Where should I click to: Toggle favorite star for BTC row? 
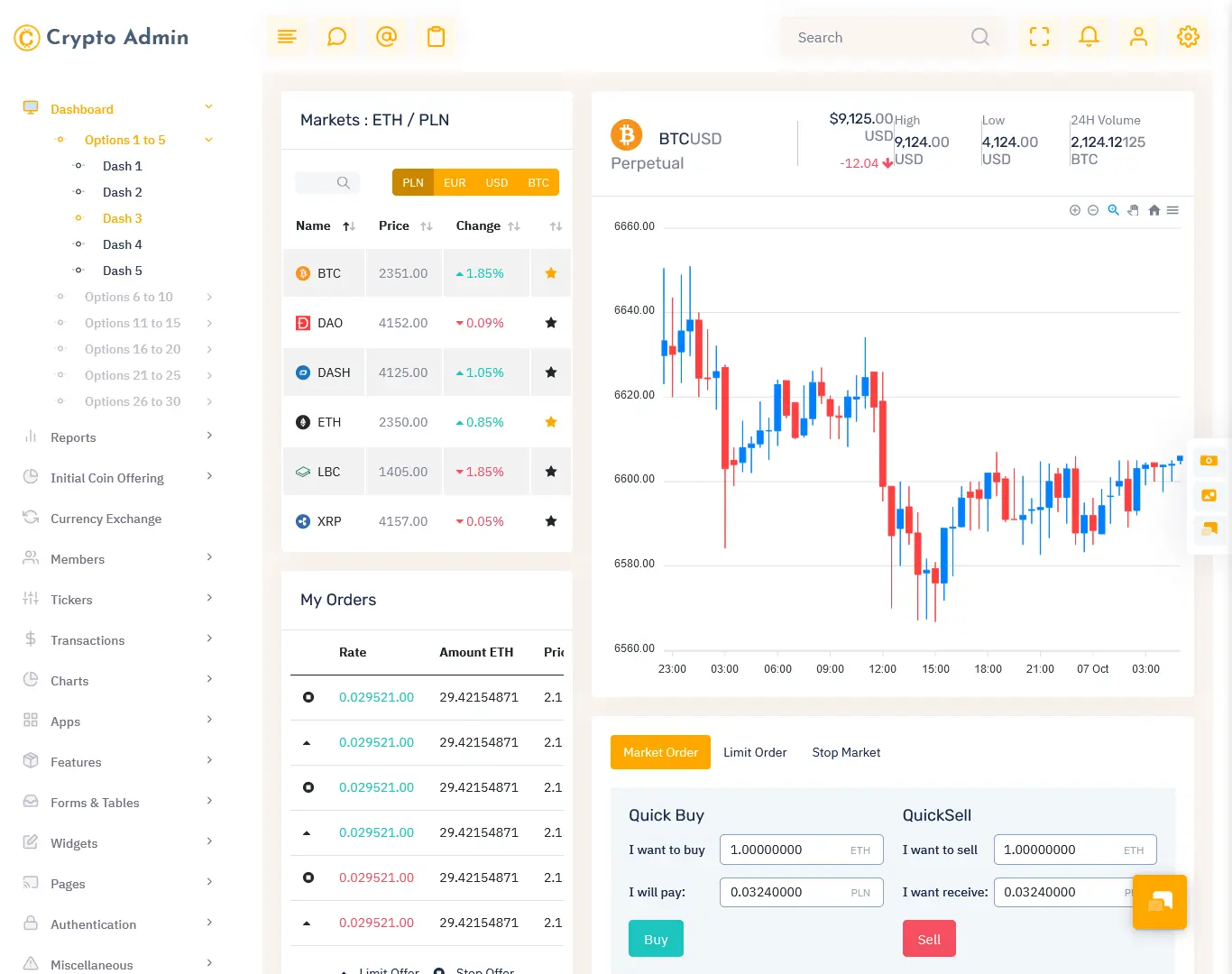coord(551,273)
